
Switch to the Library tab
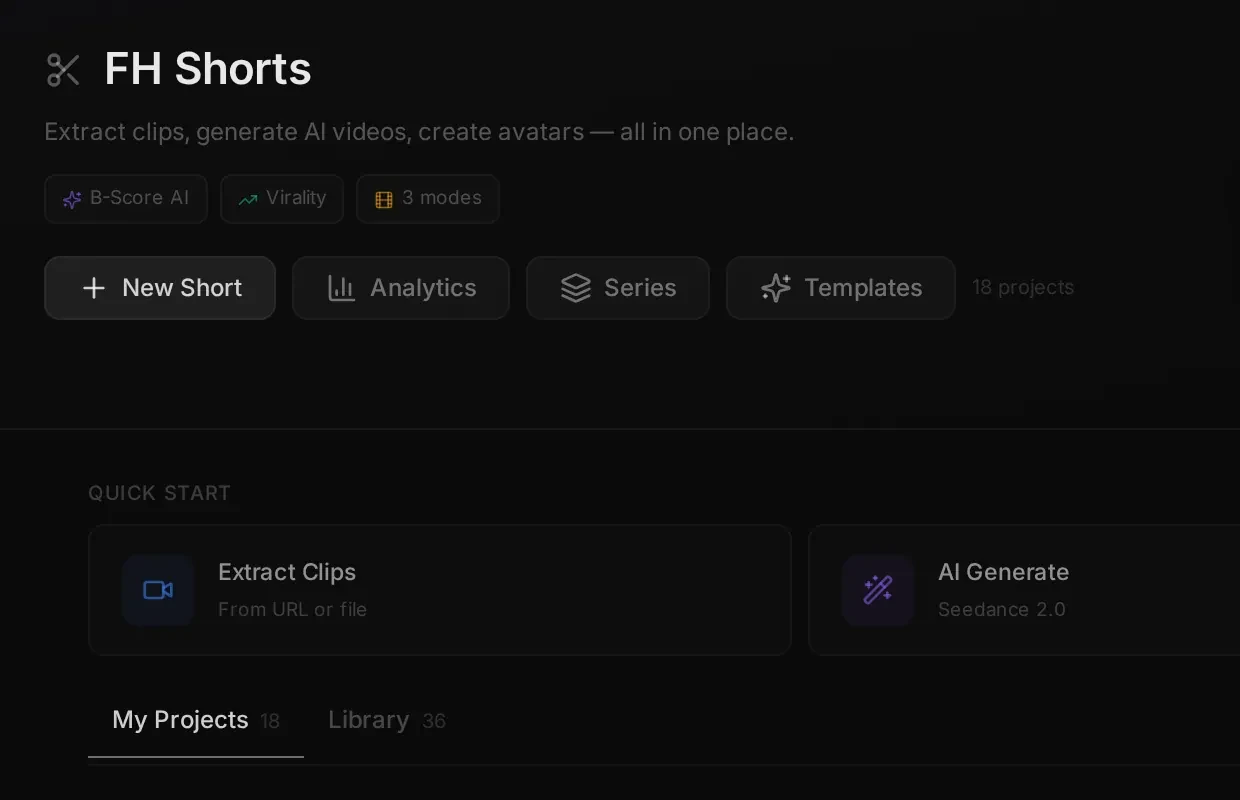point(387,721)
